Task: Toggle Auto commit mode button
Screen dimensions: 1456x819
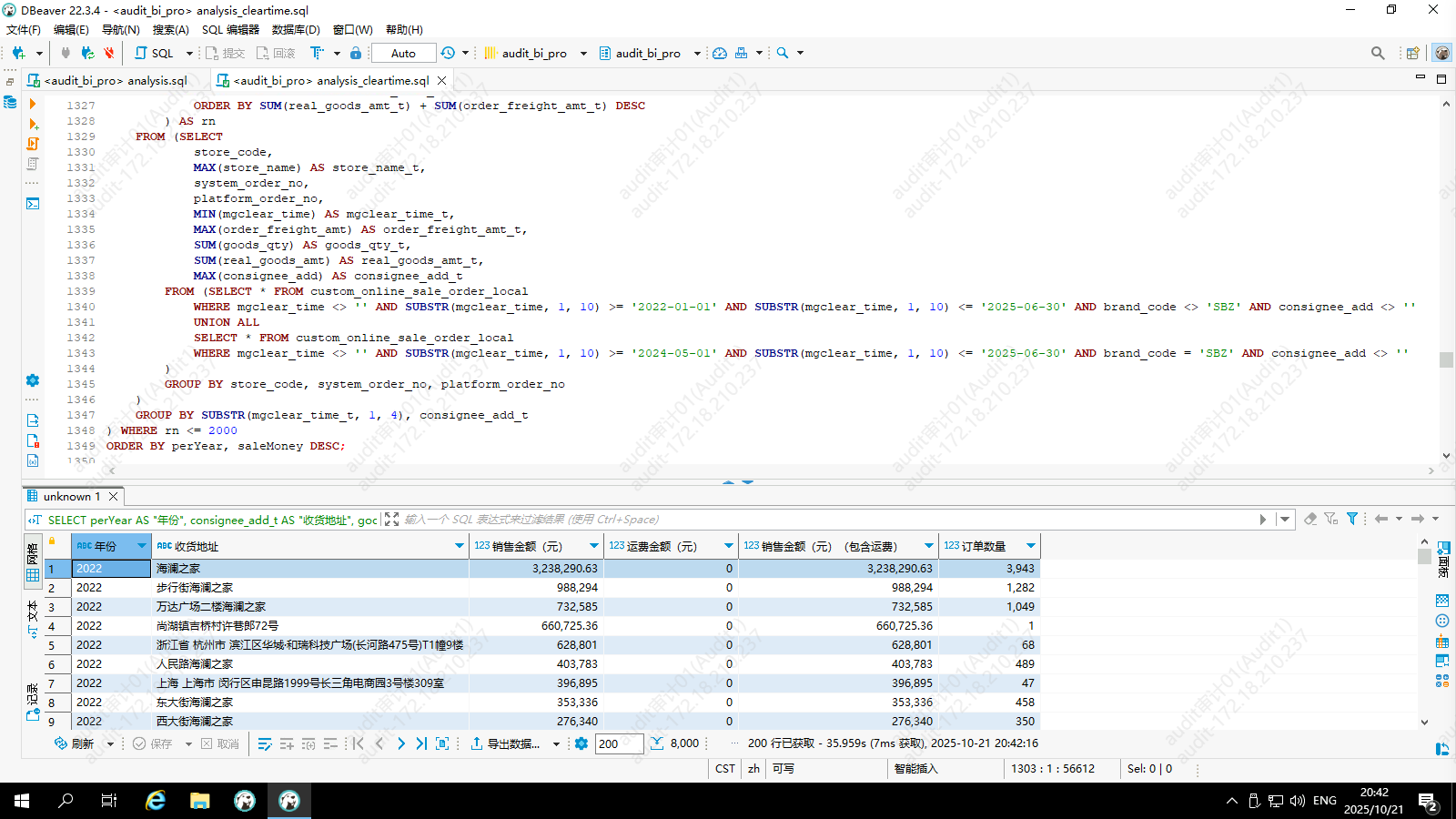Action: pos(403,53)
